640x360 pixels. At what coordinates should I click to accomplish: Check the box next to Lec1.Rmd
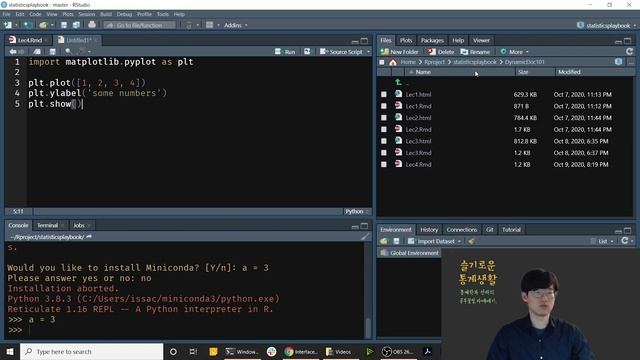[x=384, y=106]
